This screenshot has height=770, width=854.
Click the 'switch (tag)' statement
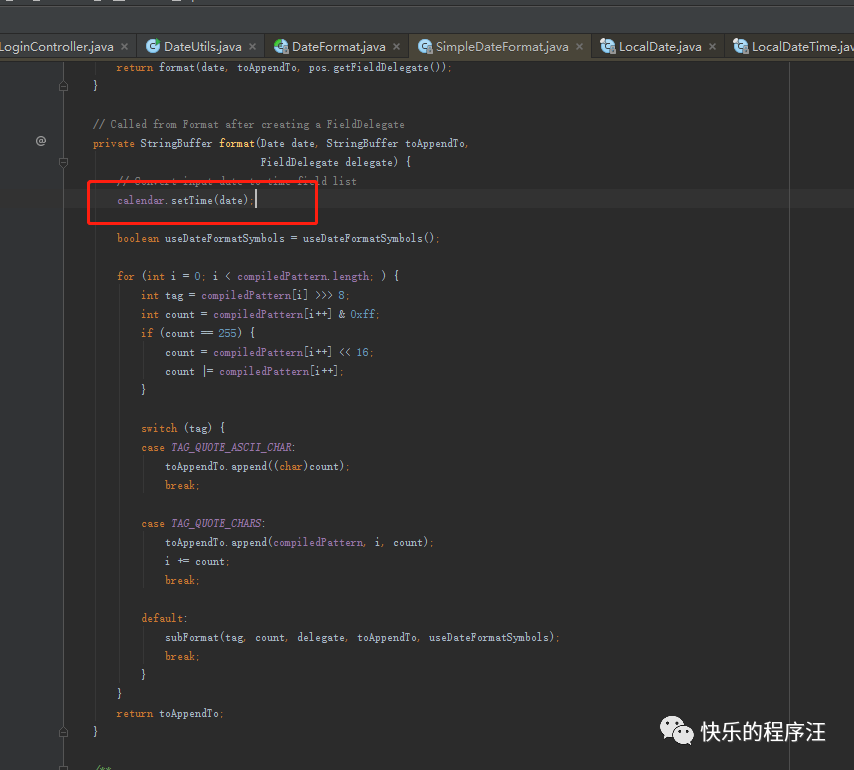[x=183, y=429]
